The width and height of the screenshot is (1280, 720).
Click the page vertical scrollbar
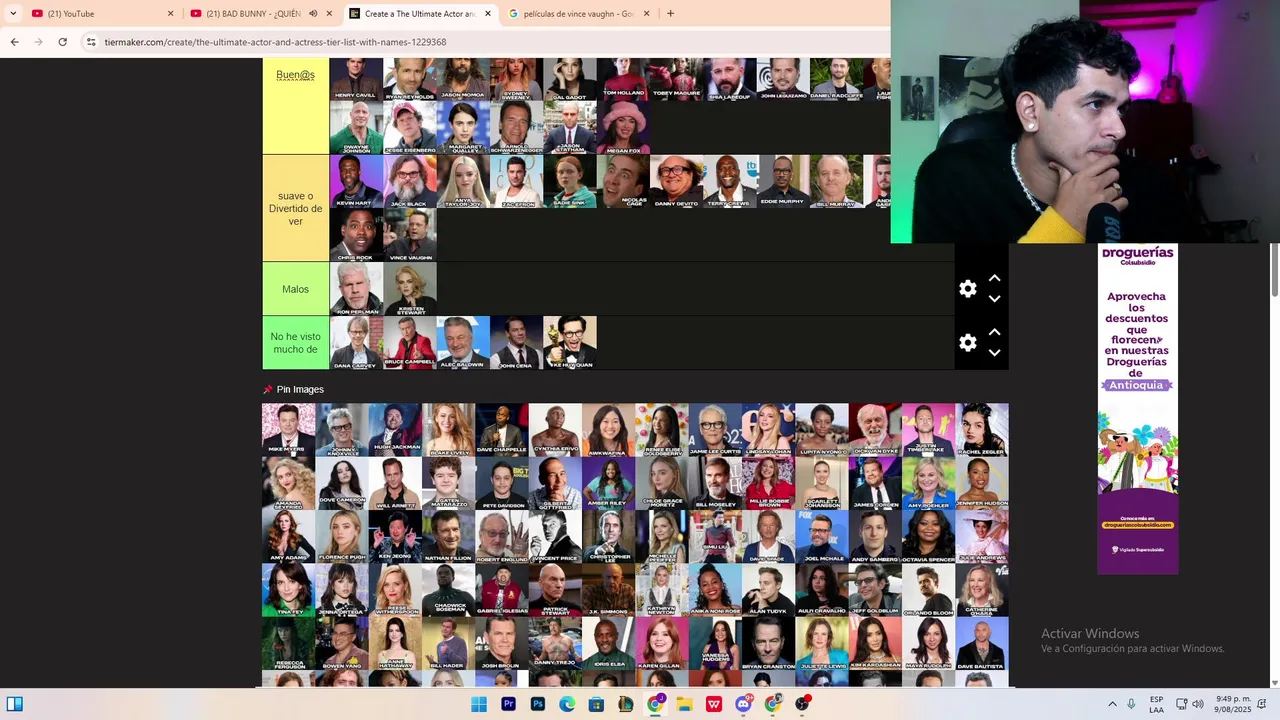coord(1274,270)
